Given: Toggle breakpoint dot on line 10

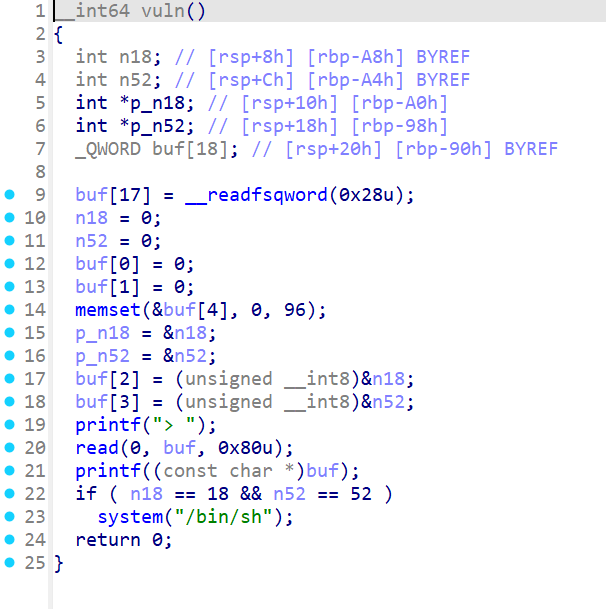Looking at the screenshot, I should point(9,218).
